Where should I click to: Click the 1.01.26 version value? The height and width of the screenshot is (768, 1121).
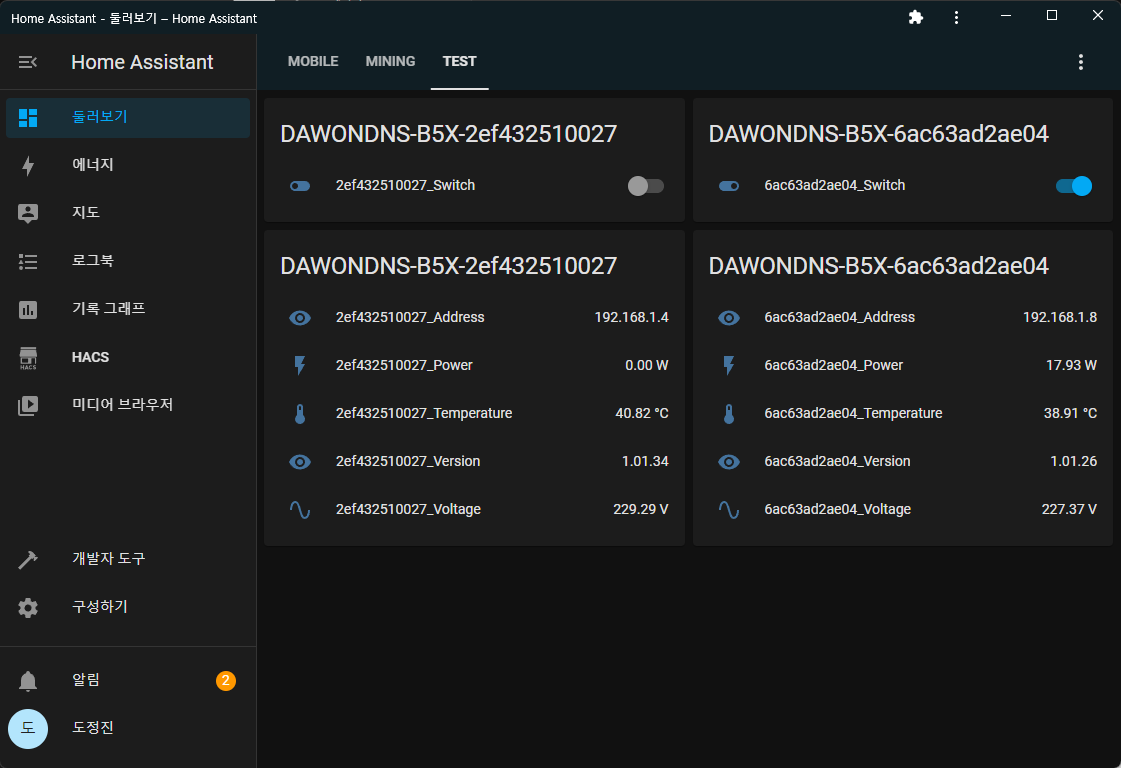click(1073, 461)
